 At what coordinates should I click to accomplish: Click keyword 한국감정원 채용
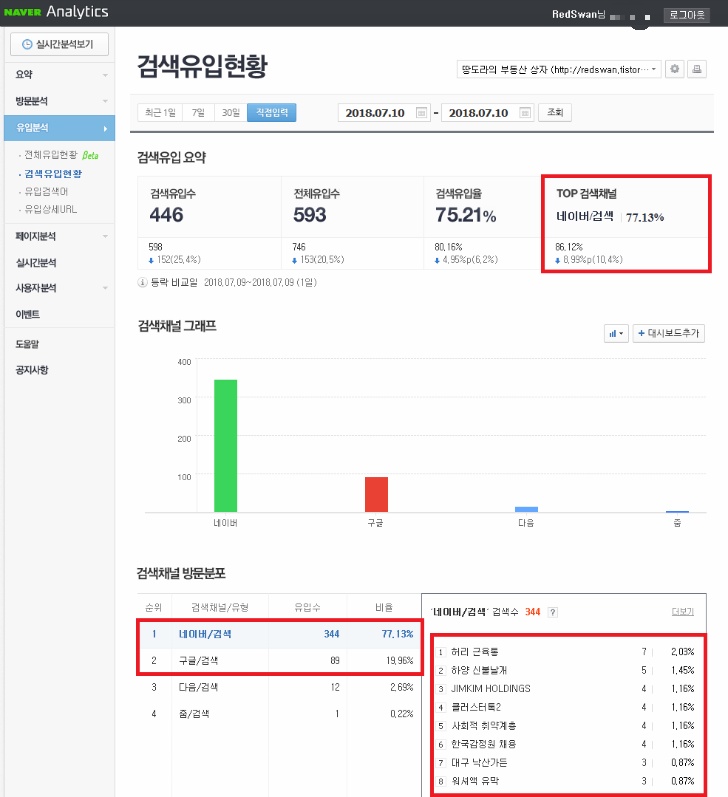coord(483,744)
